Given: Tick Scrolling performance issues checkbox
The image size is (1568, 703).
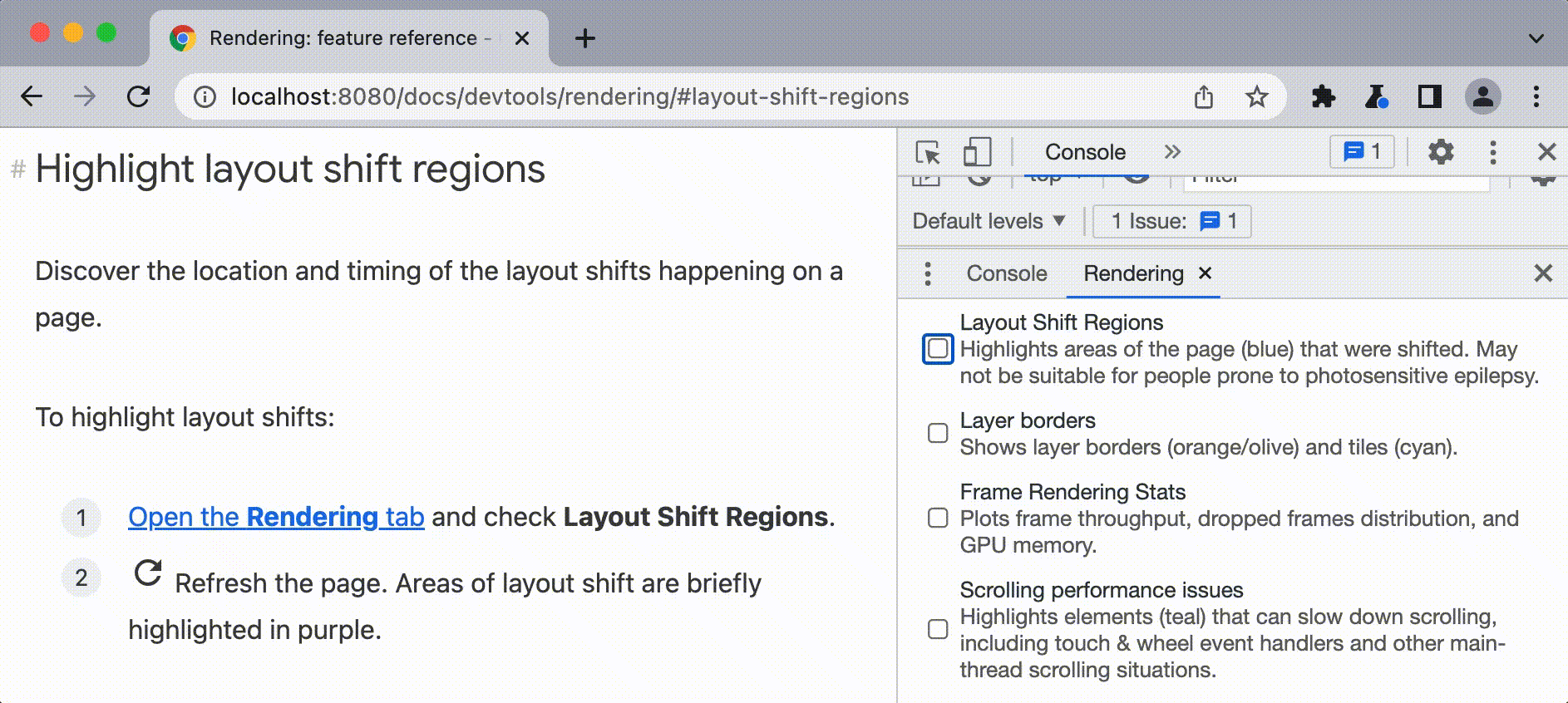Looking at the screenshot, I should pyautogui.click(x=938, y=629).
